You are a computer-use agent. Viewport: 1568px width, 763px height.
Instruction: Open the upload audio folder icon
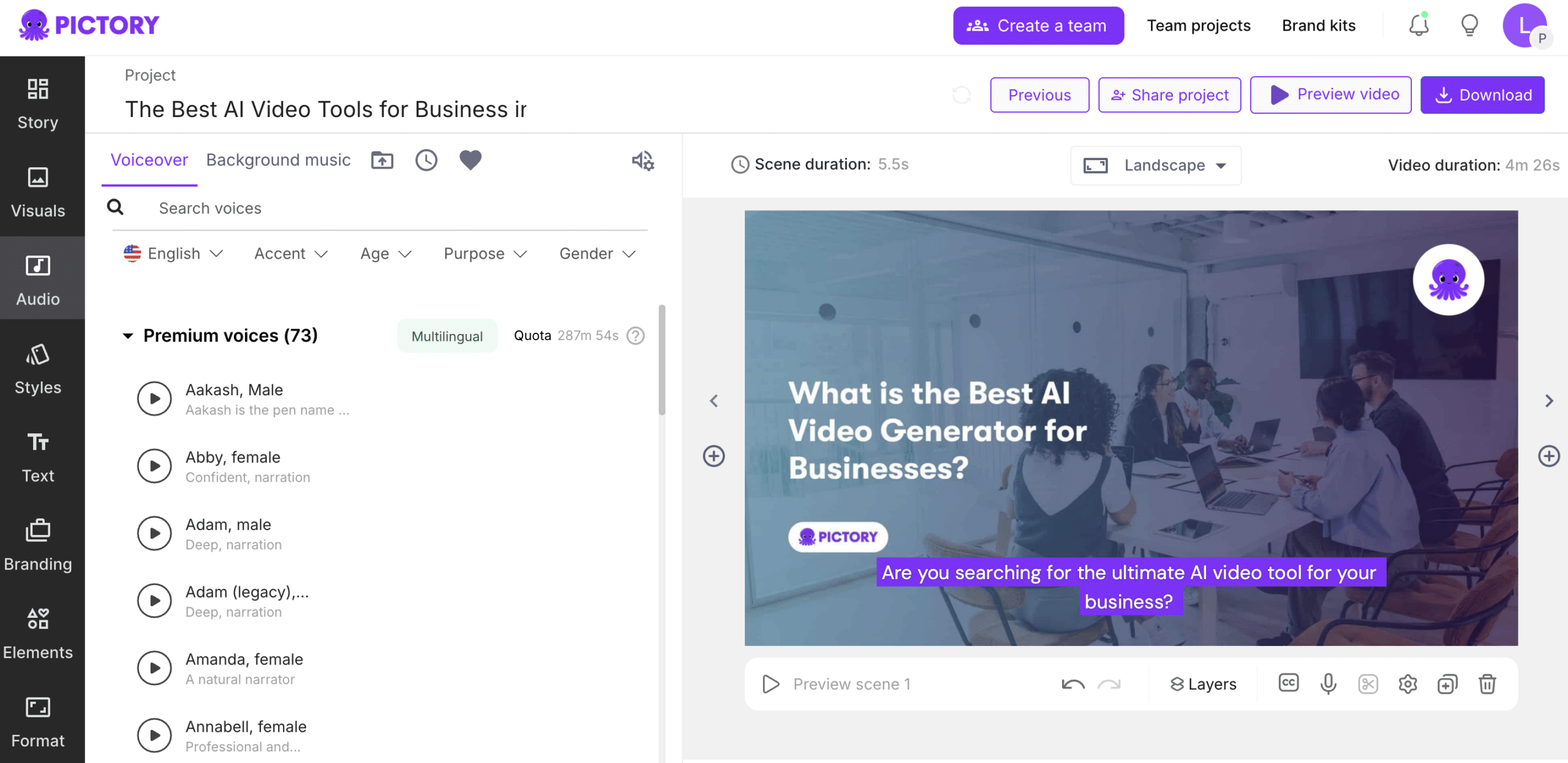click(382, 161)
